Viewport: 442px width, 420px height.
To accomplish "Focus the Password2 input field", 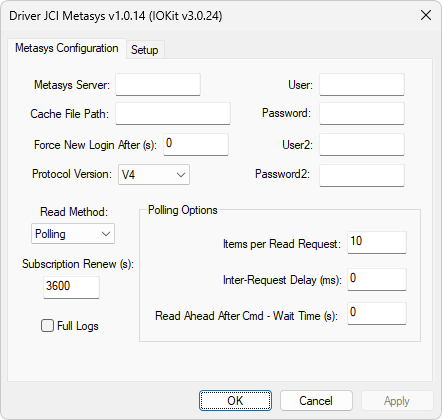I will coord(362,175).
